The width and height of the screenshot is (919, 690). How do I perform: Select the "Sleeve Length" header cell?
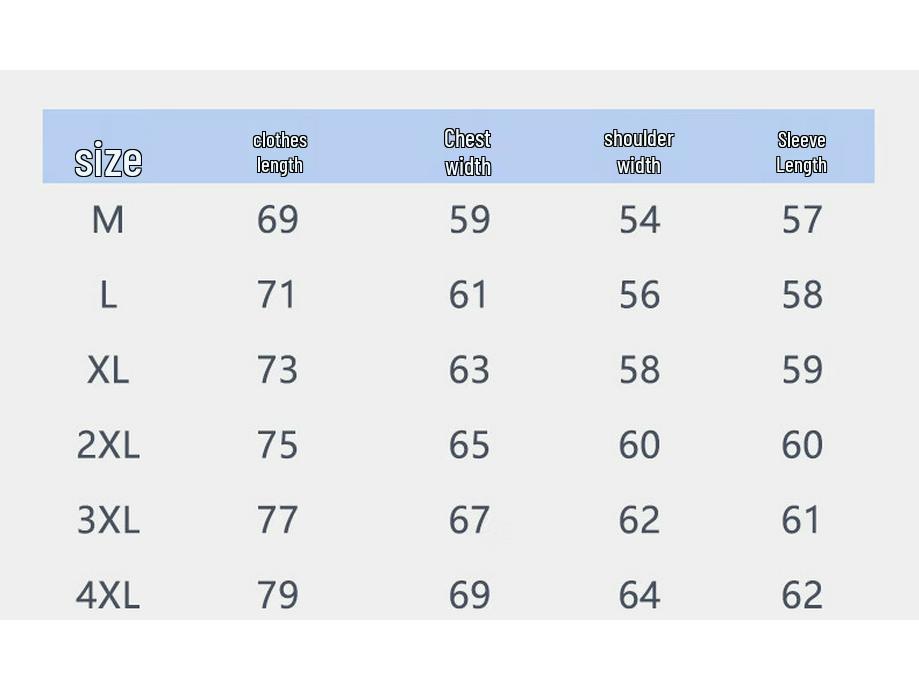tap(802, 152)
